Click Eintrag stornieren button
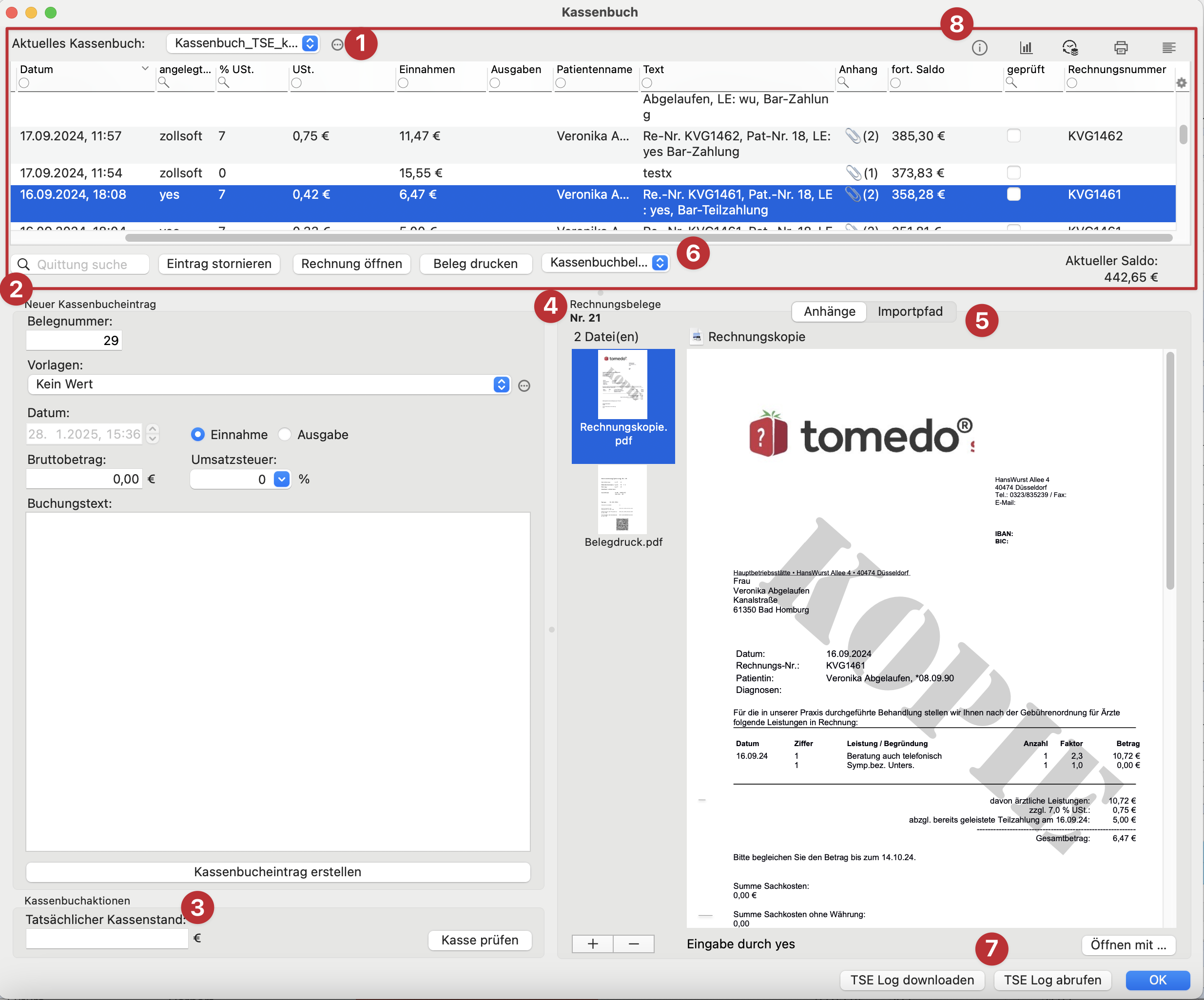 (x=219, y=264)
